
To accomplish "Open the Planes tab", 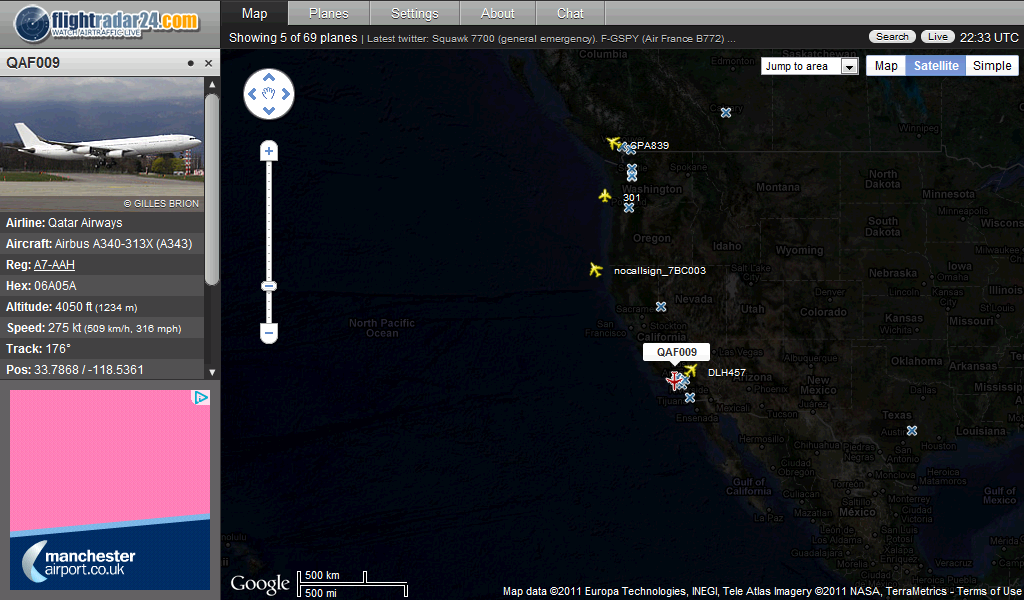I will (x=328, y=13).
